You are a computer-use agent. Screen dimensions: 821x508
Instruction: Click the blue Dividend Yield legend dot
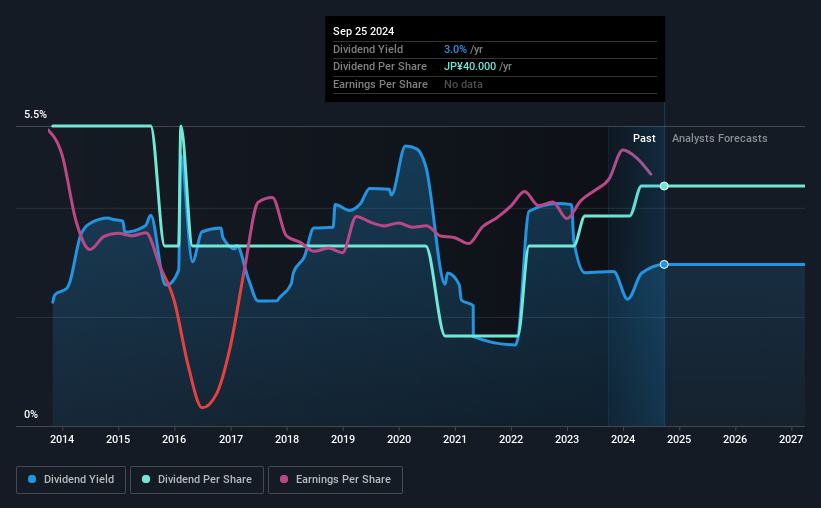(x=32, y=479)
